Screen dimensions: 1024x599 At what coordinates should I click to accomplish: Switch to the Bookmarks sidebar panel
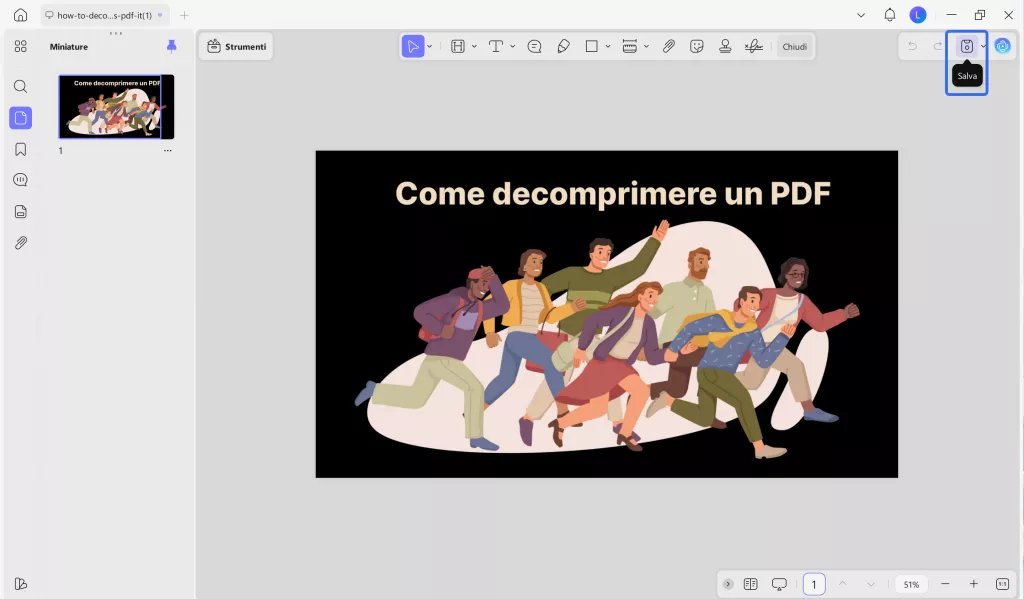pos(20,148)
